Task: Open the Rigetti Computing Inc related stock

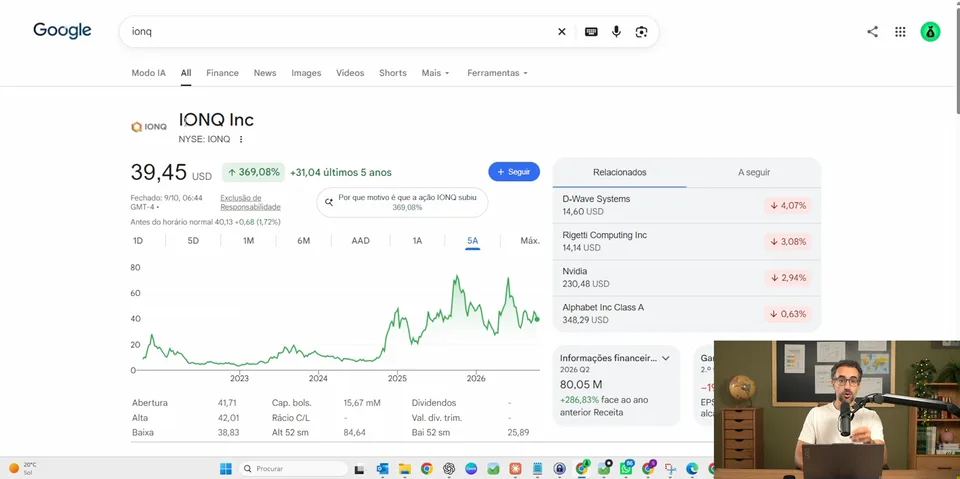Action: coord(686,241)
